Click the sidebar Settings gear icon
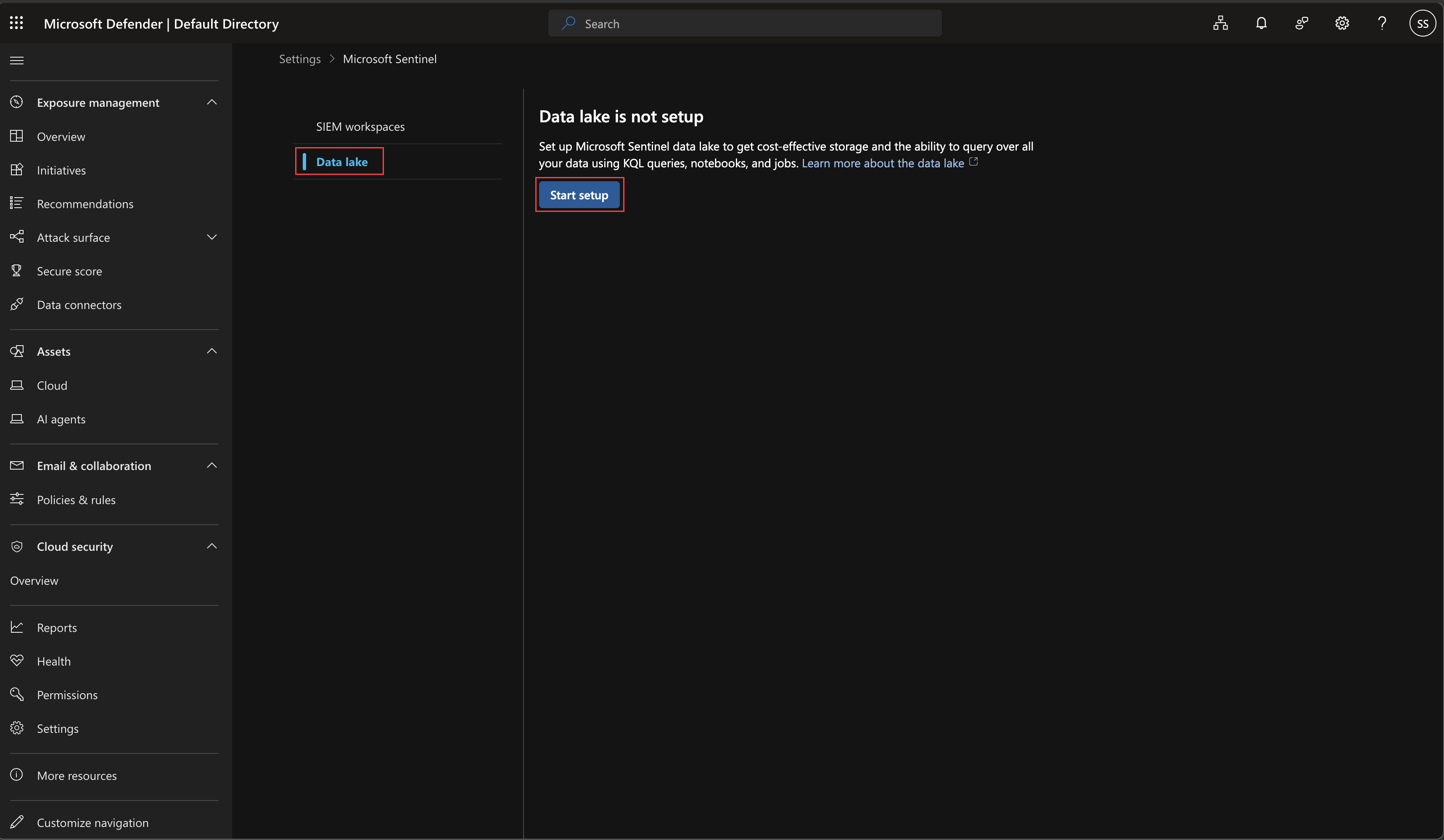The image size is (1444, 840). (x=17, y=728)
